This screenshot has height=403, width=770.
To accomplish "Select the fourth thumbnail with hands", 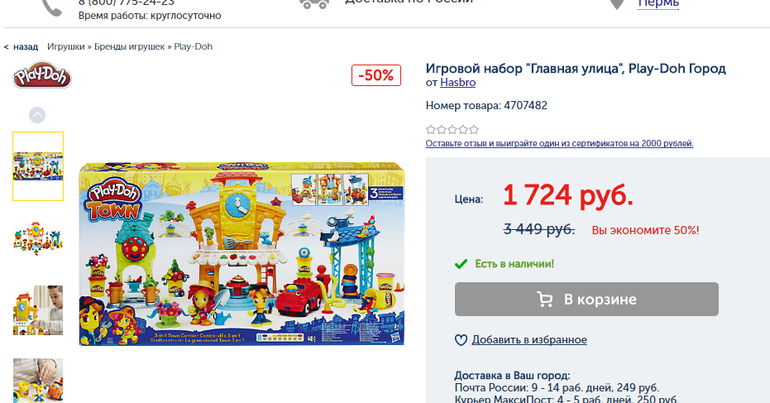I will [38, 380].
